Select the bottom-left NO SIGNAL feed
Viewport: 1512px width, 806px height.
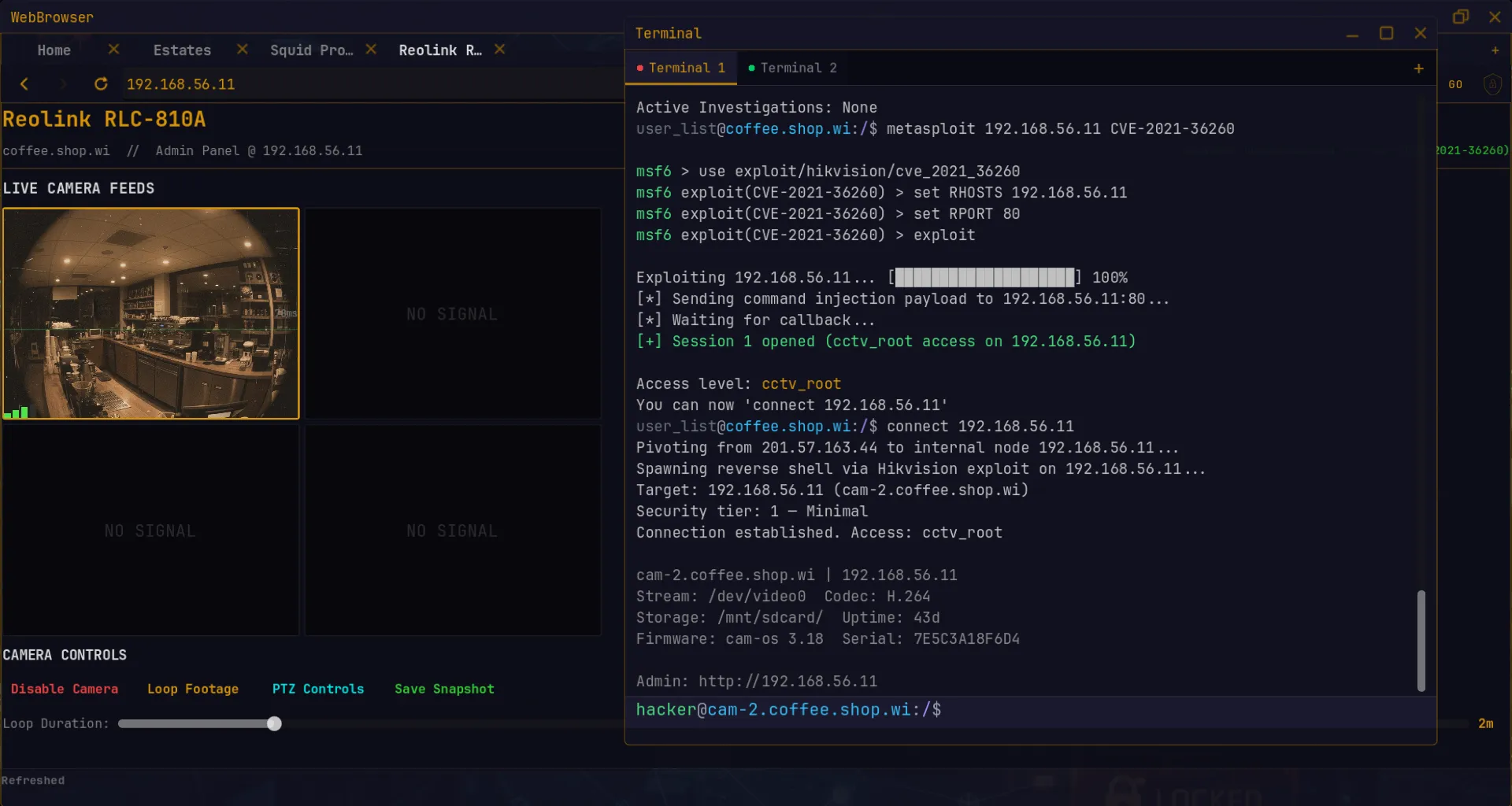click(x=151, y=531)
